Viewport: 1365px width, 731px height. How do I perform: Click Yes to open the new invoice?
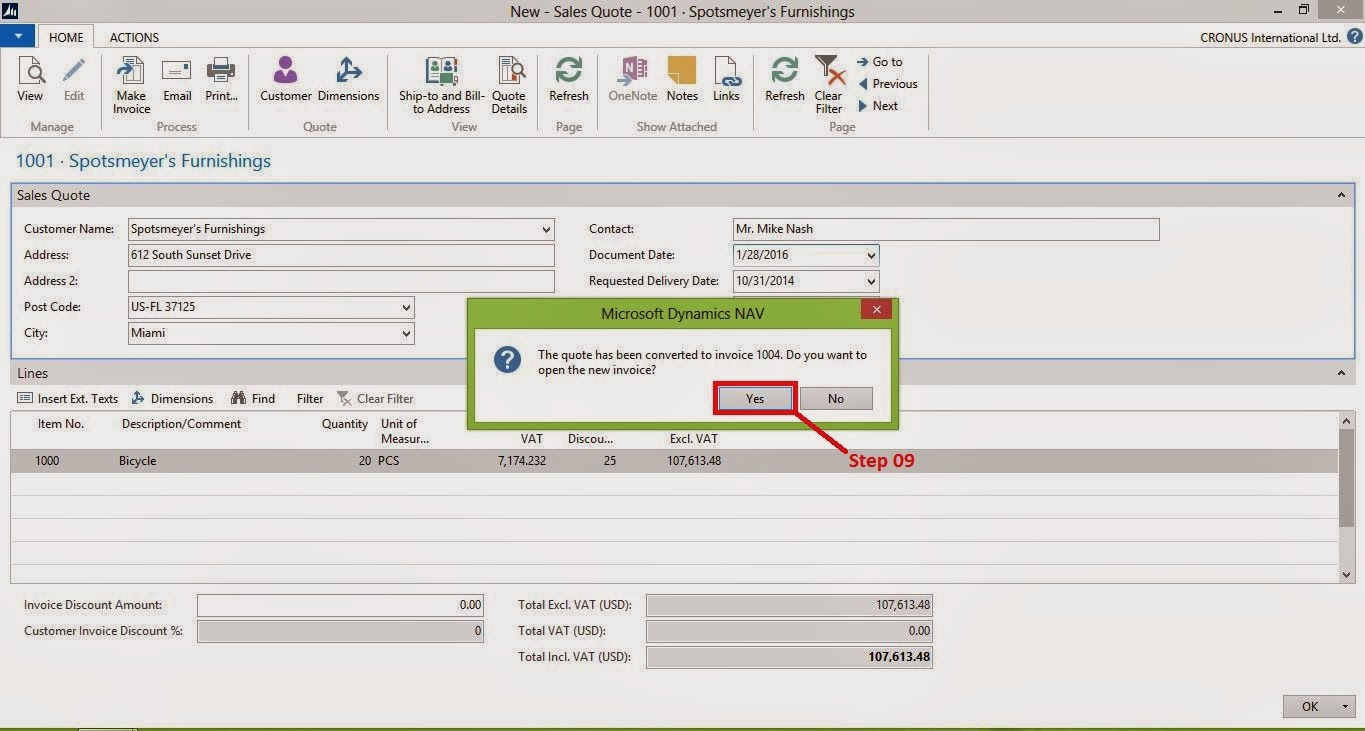tap(755, 398)
